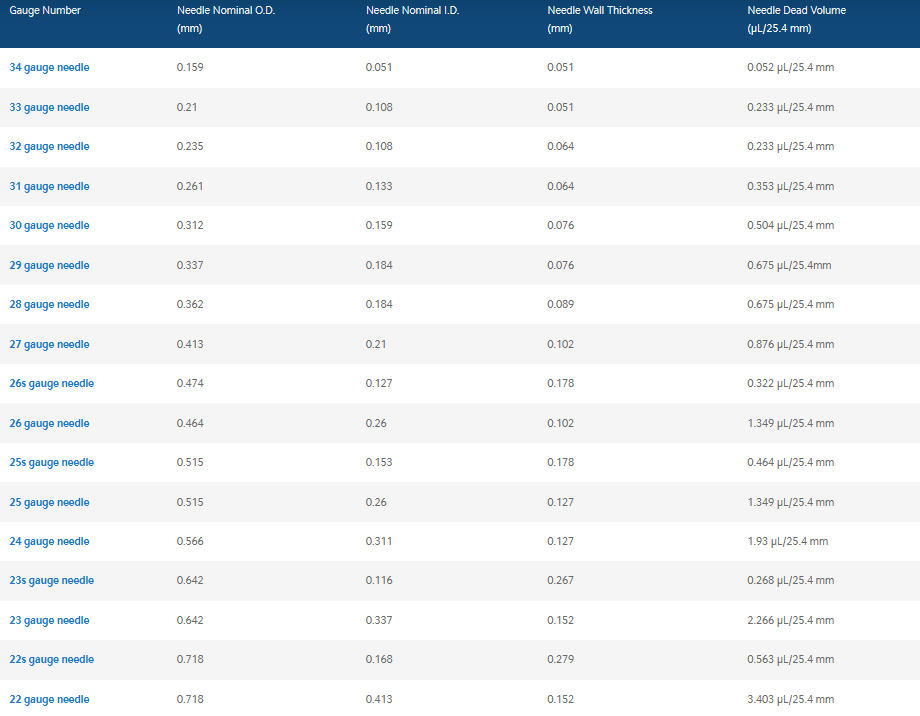Click the Needle Wall Thickness column header
The image size is (920, 716).
600,19
